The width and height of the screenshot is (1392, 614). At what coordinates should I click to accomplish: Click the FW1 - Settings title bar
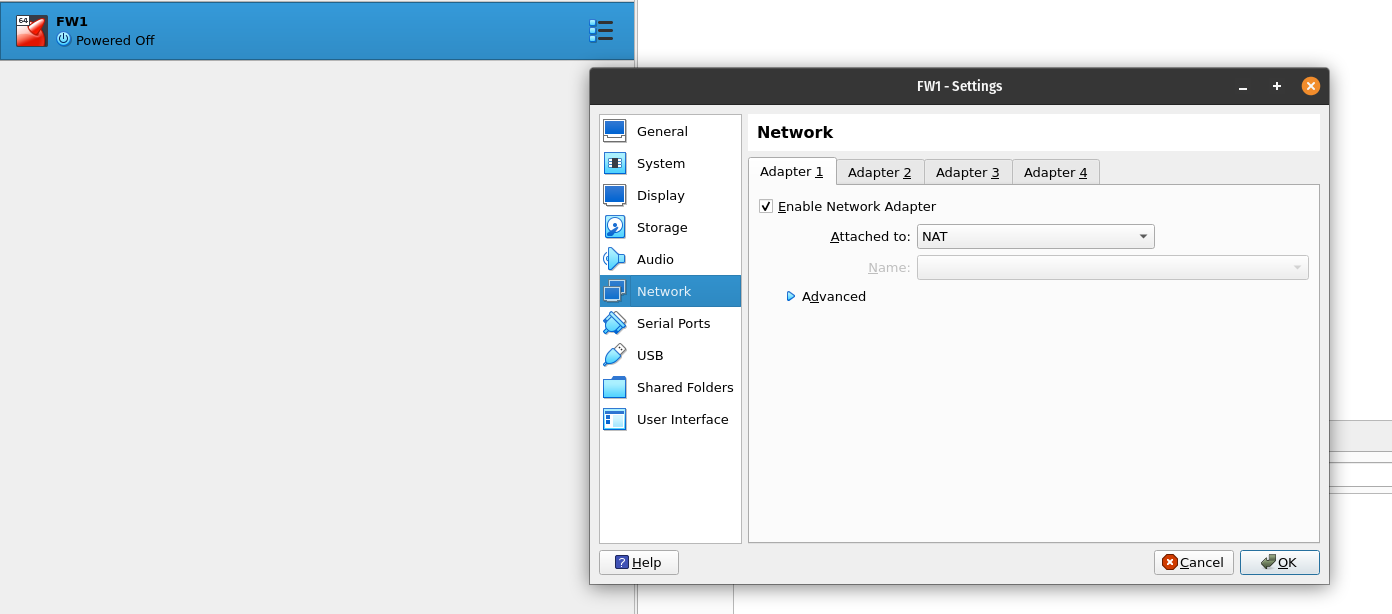coord(959,86)
